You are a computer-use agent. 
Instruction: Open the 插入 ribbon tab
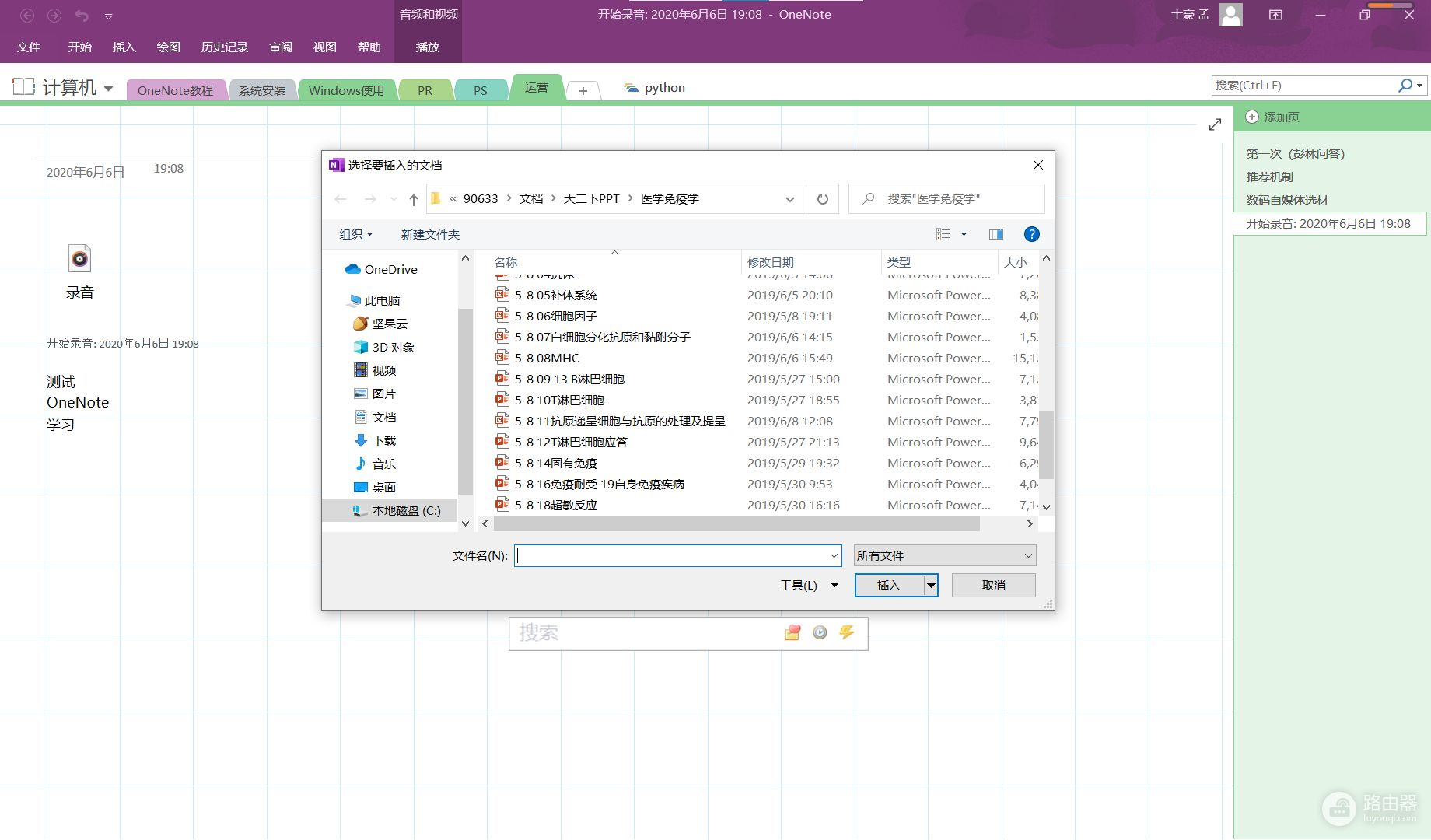click(x=124, y=47)
